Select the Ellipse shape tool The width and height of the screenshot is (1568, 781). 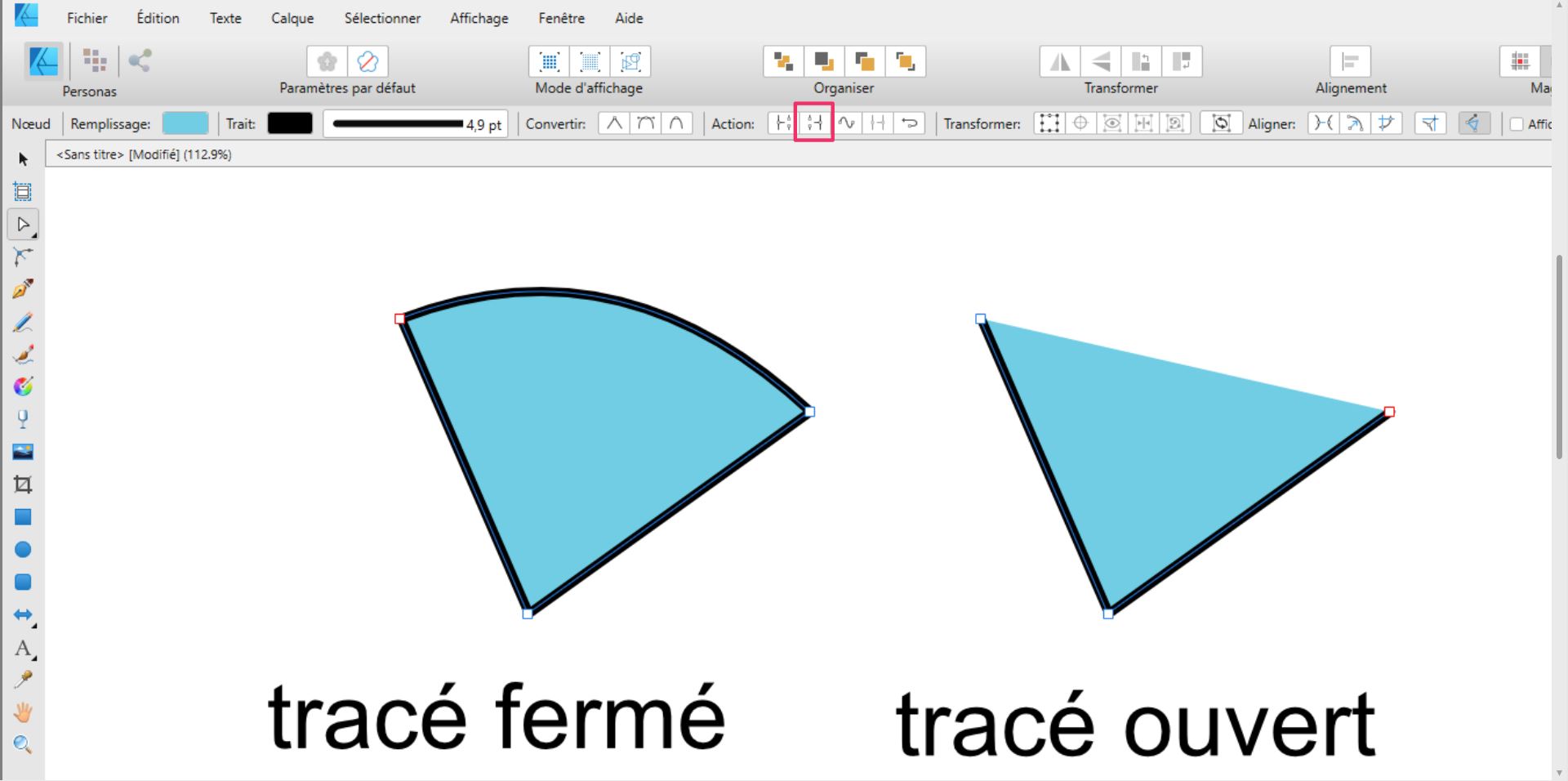point(23,550)
